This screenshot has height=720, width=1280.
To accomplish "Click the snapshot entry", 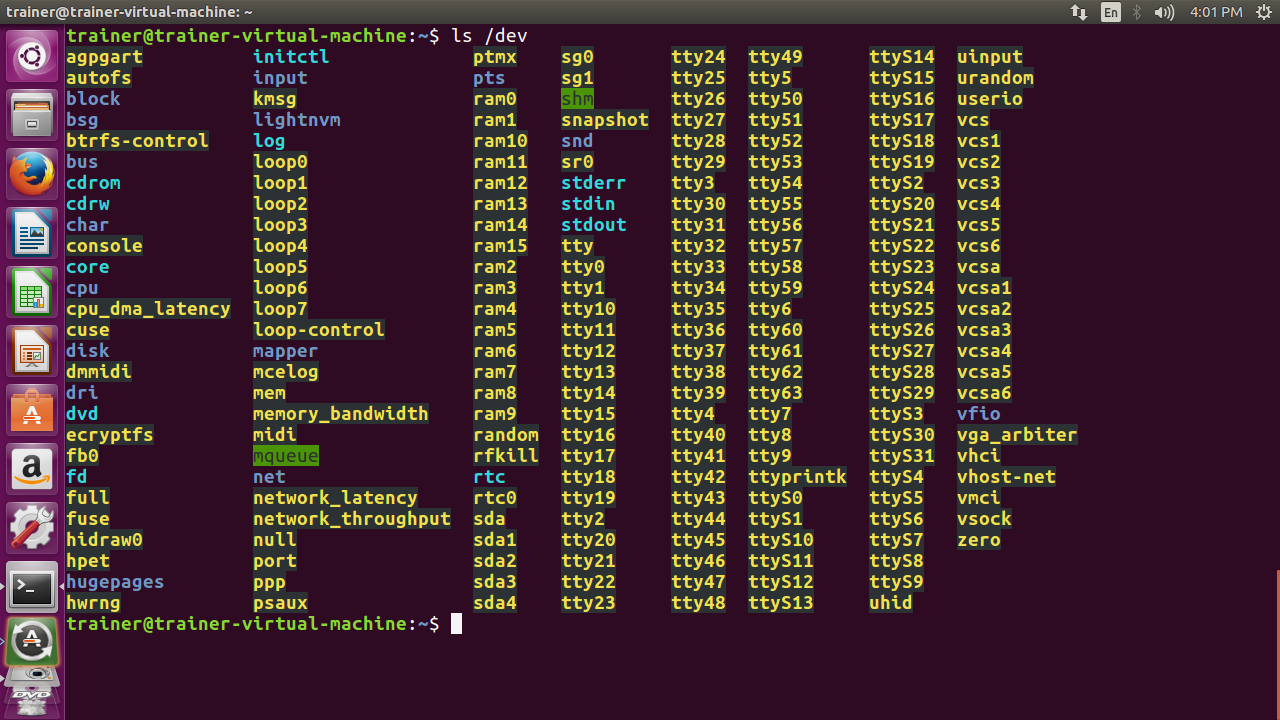I will (605, 120).
